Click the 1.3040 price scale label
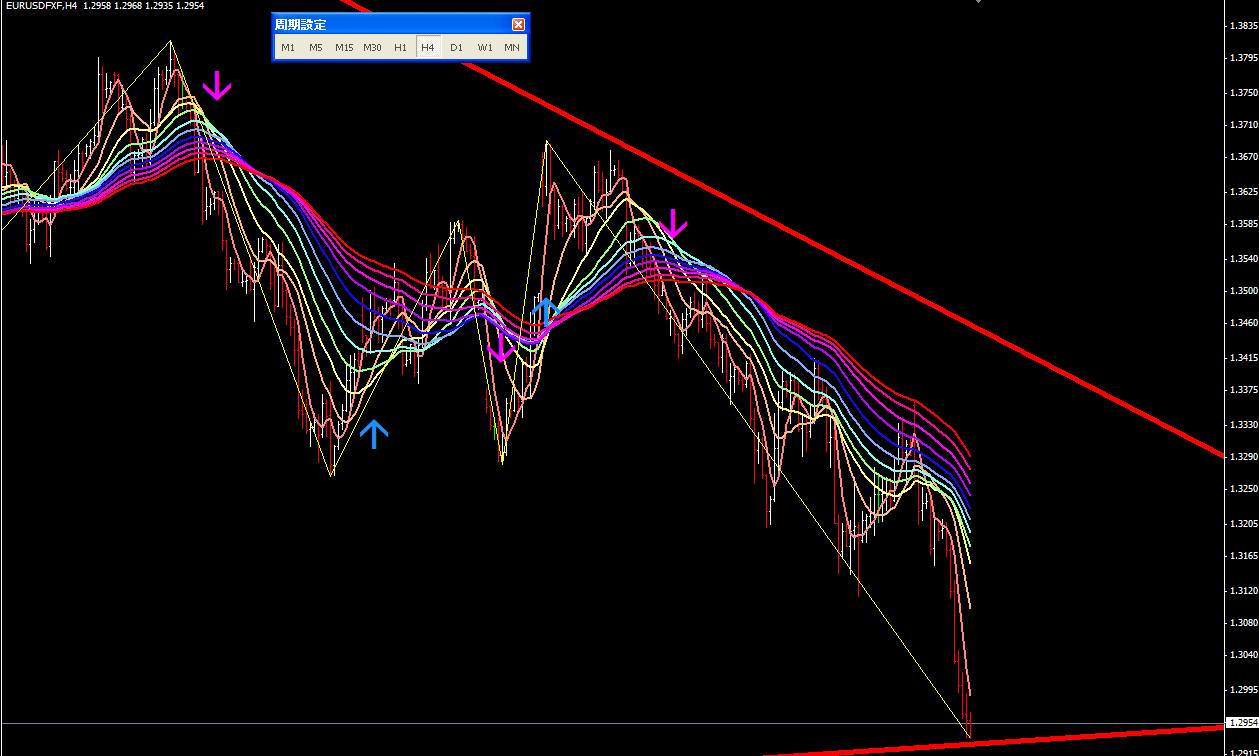The image size is (1259, 756). tap(1243, 655)
